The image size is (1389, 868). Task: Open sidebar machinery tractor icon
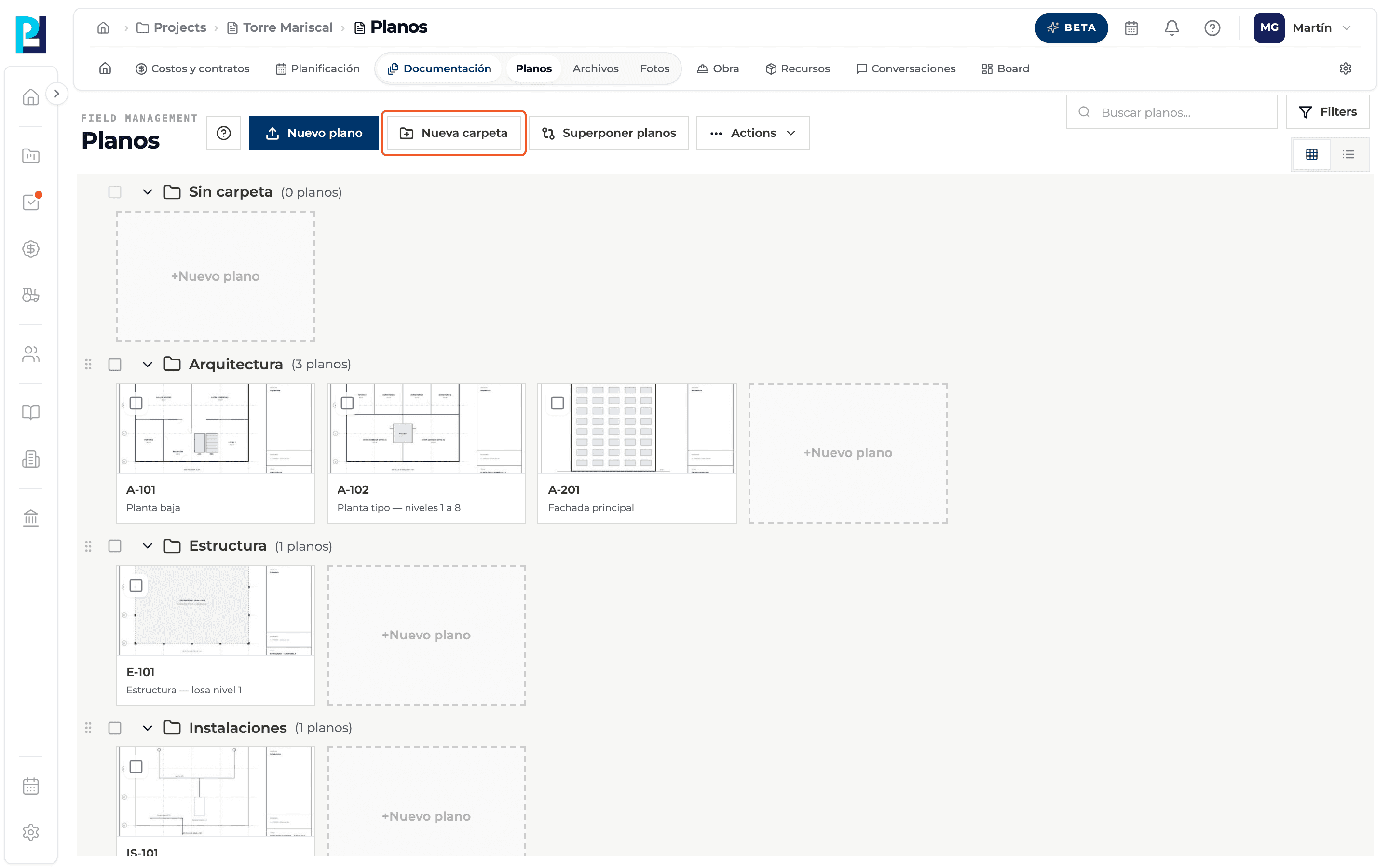(31, 295)
